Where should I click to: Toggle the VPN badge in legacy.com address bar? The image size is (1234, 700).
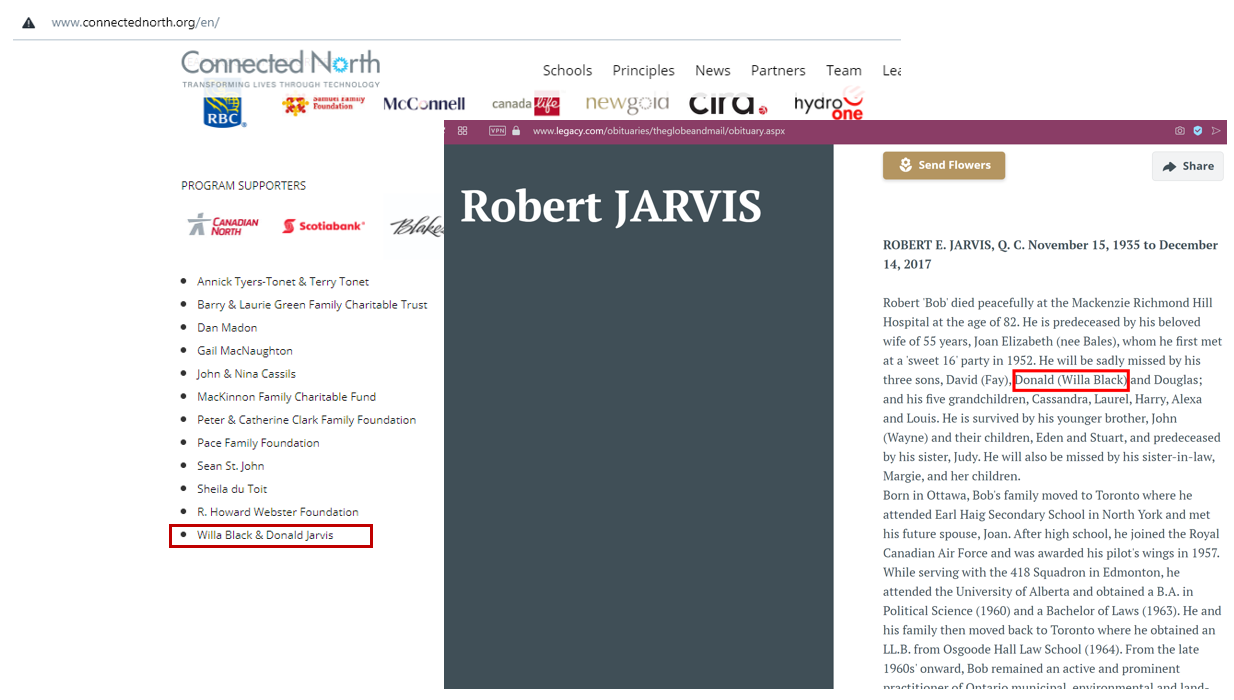pyautogui.click(x=497, y=131)
